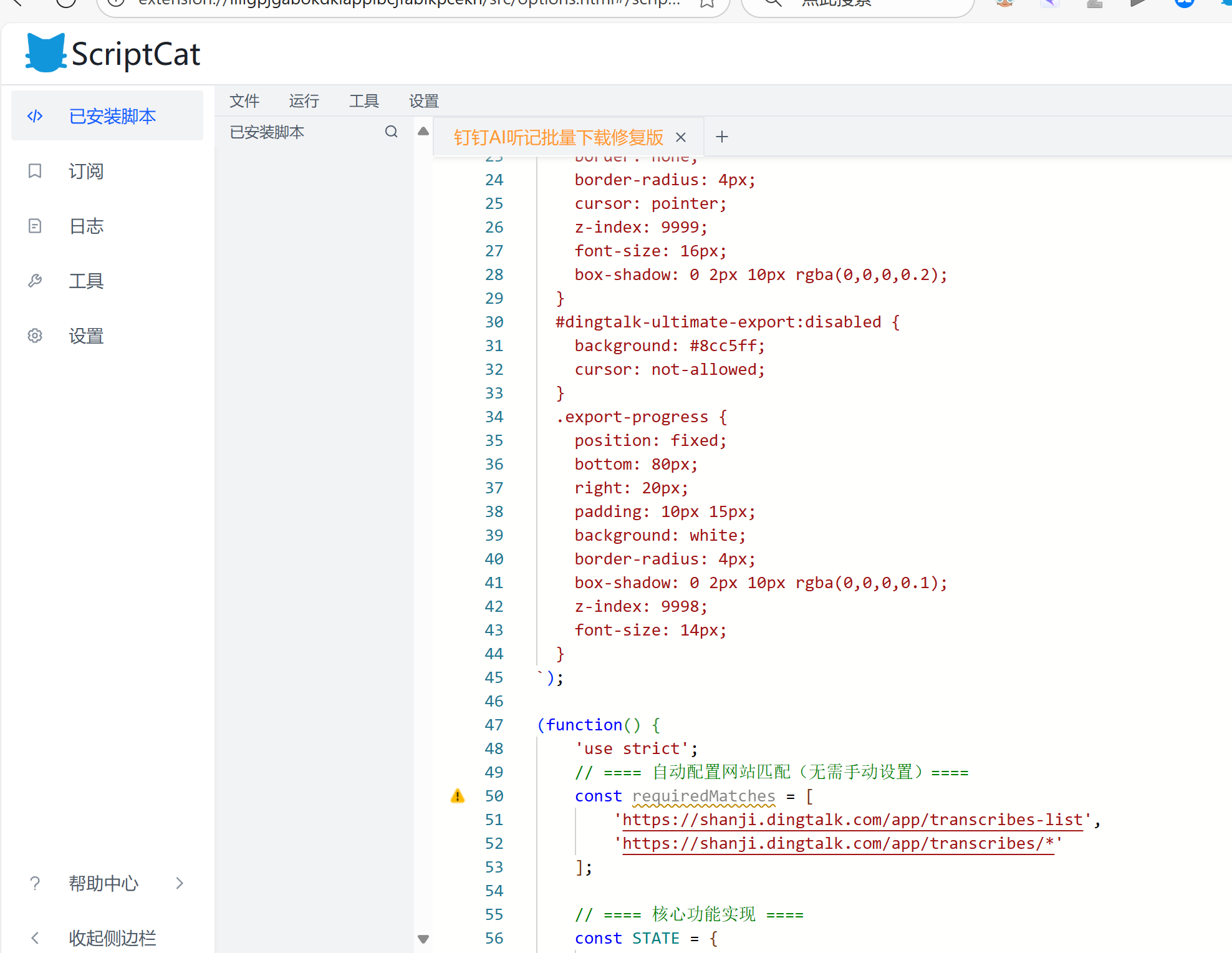Close the 钉钉AI听记批量下载修复版 tab
Screen dimensions: 1232x953
click(x=681, y=137)
